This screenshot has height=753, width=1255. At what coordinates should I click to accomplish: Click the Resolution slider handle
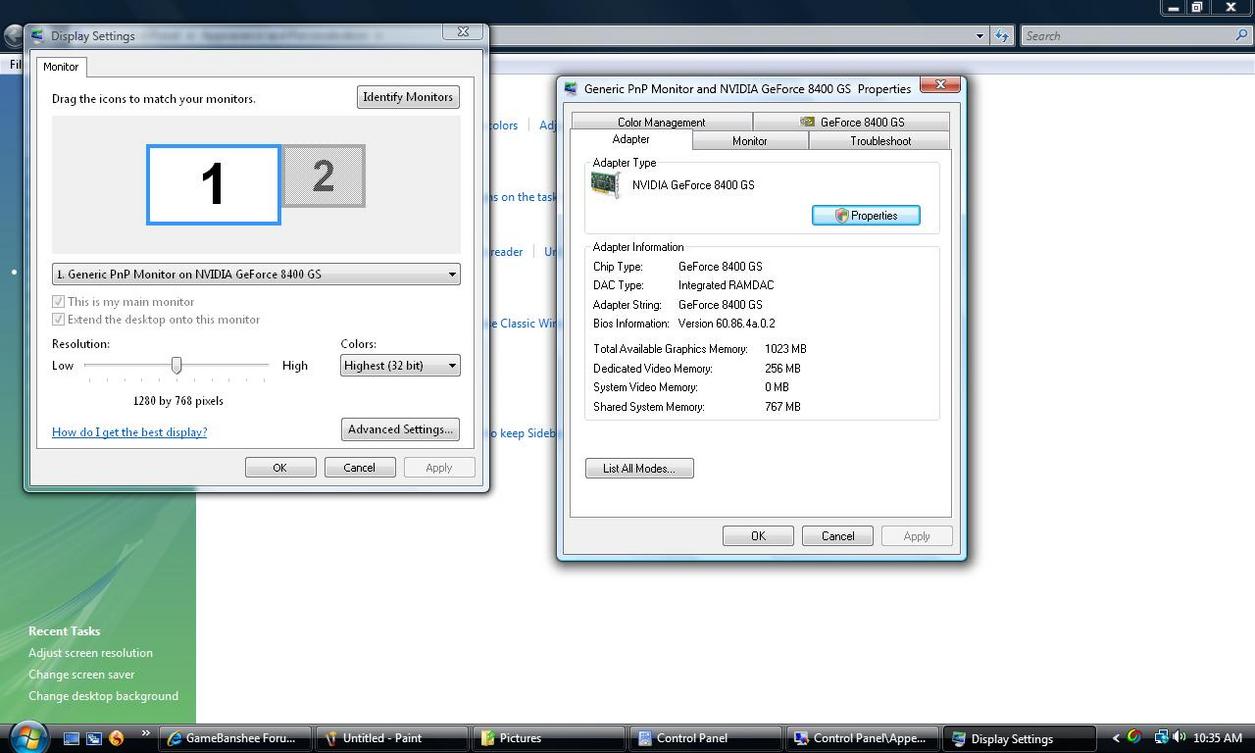tap(177, 366)
